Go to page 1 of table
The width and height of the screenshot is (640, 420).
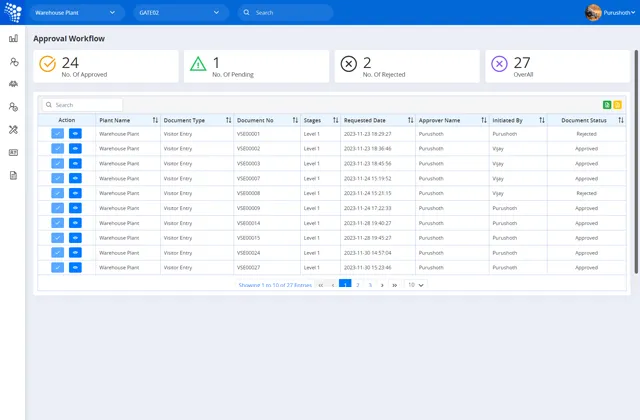coord(345,284)
